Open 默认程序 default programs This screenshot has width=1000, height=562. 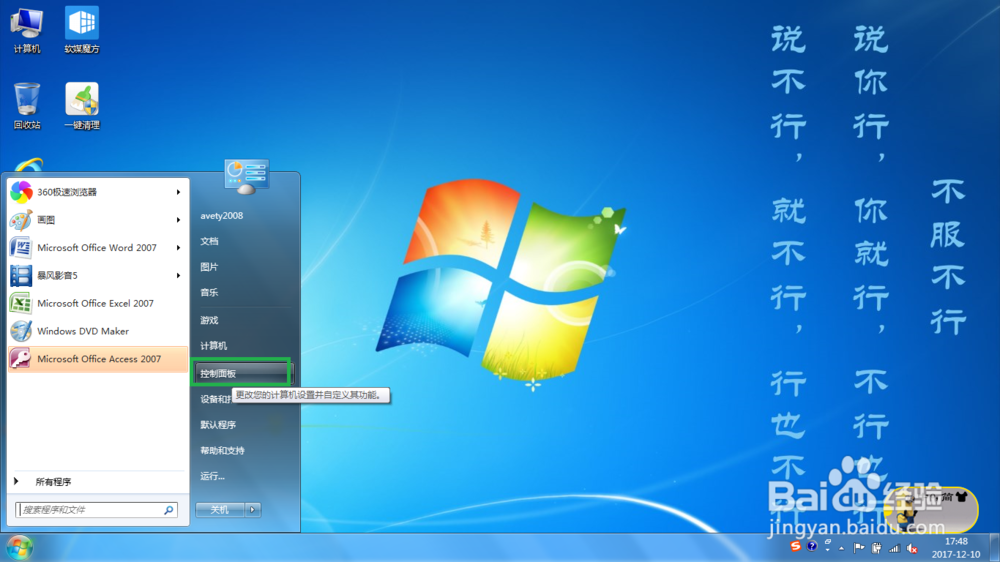click(218, 425)
